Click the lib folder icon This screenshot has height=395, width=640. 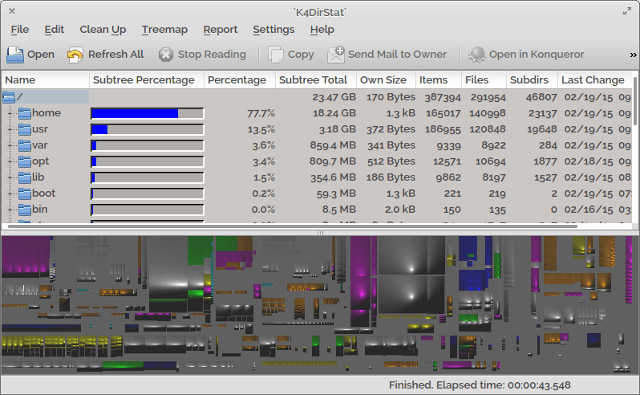(24, 178)
